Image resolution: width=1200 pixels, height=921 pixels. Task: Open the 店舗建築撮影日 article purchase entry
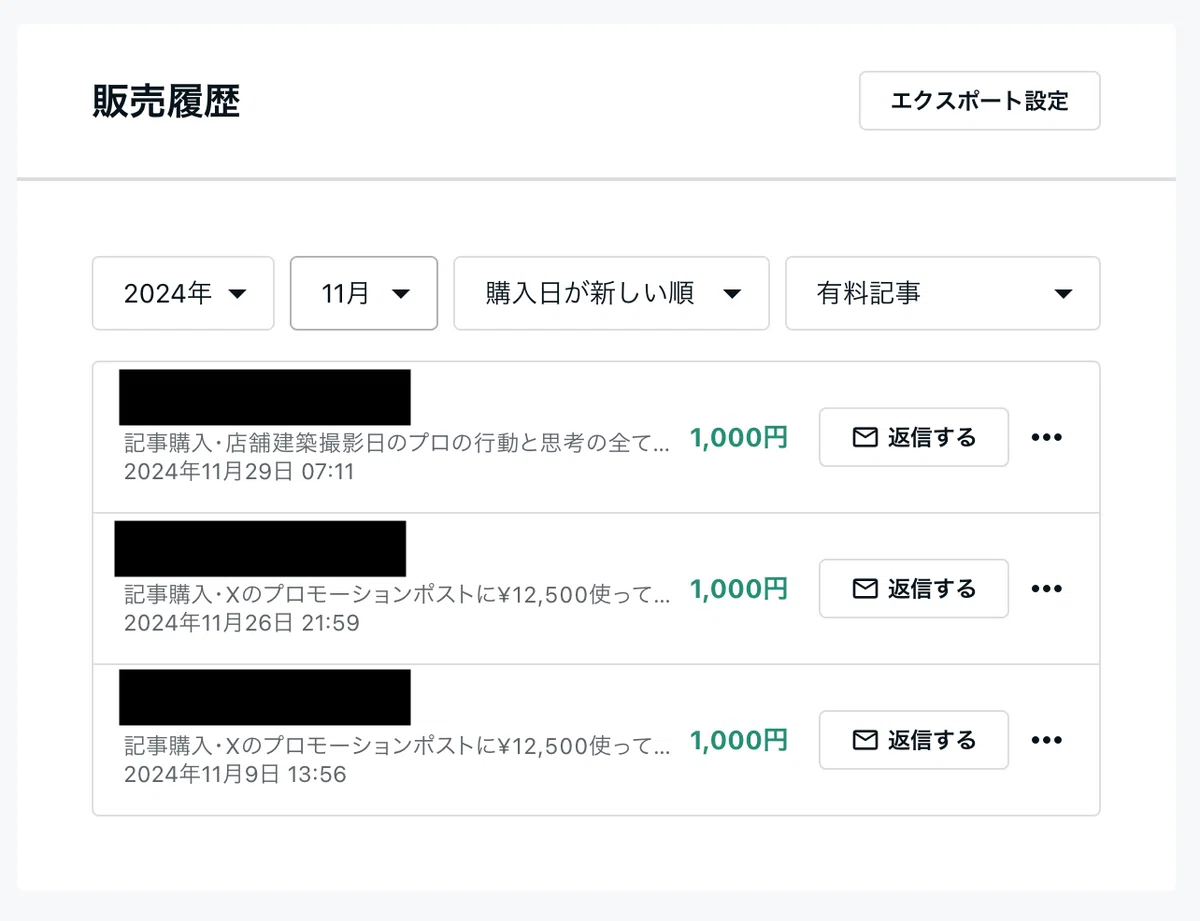[397, 443]
